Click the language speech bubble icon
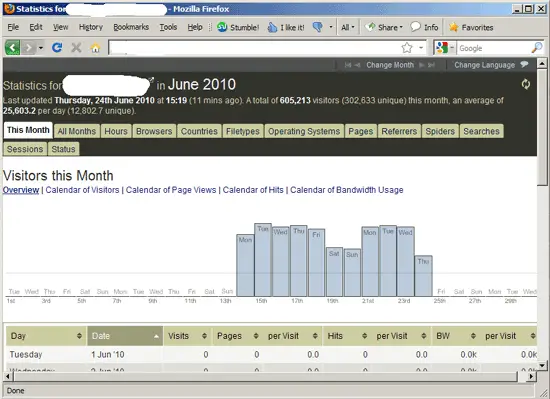Screen dimensions: 550x399 [524, 64]
